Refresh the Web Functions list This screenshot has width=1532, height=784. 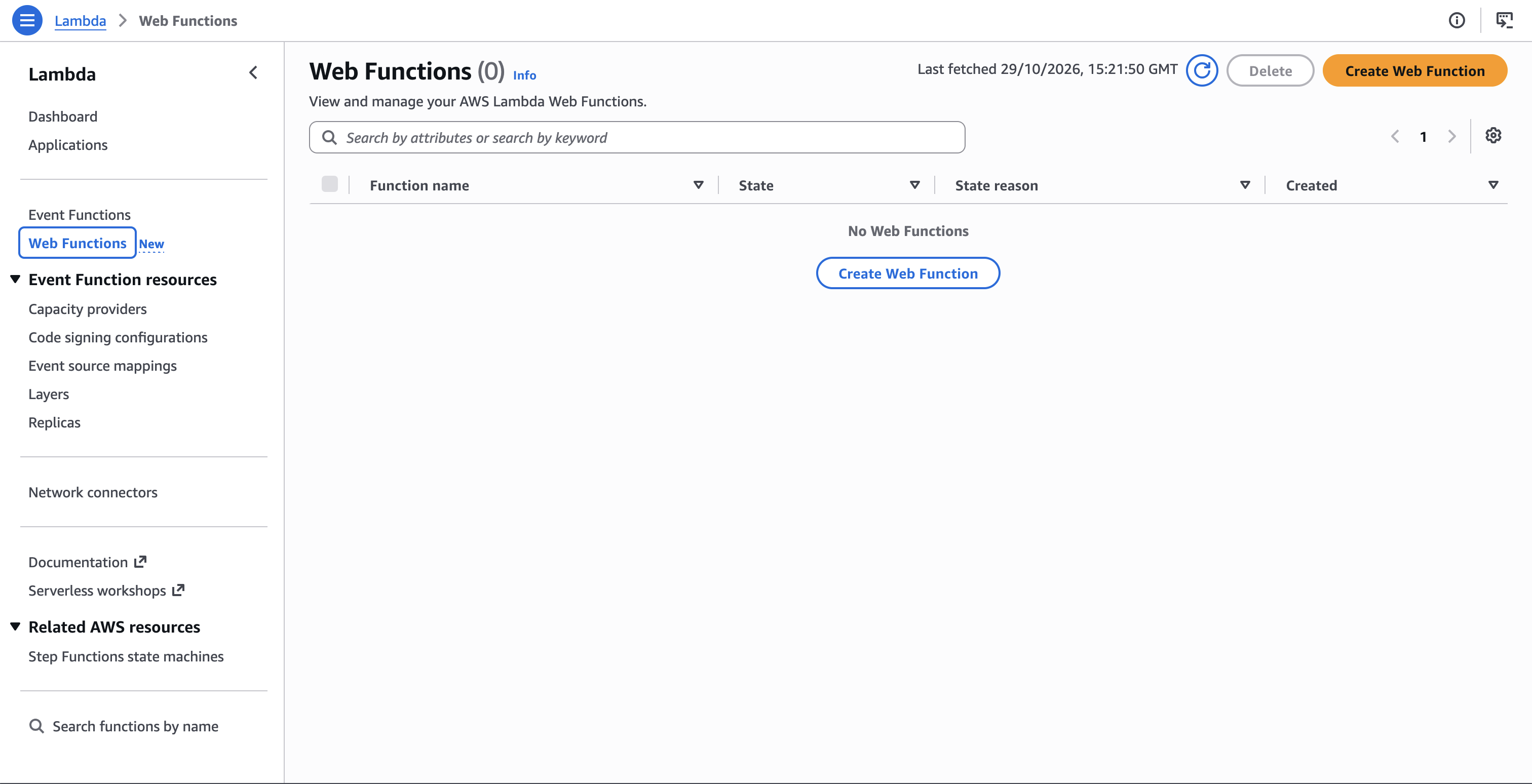[x=1201, y=71]
